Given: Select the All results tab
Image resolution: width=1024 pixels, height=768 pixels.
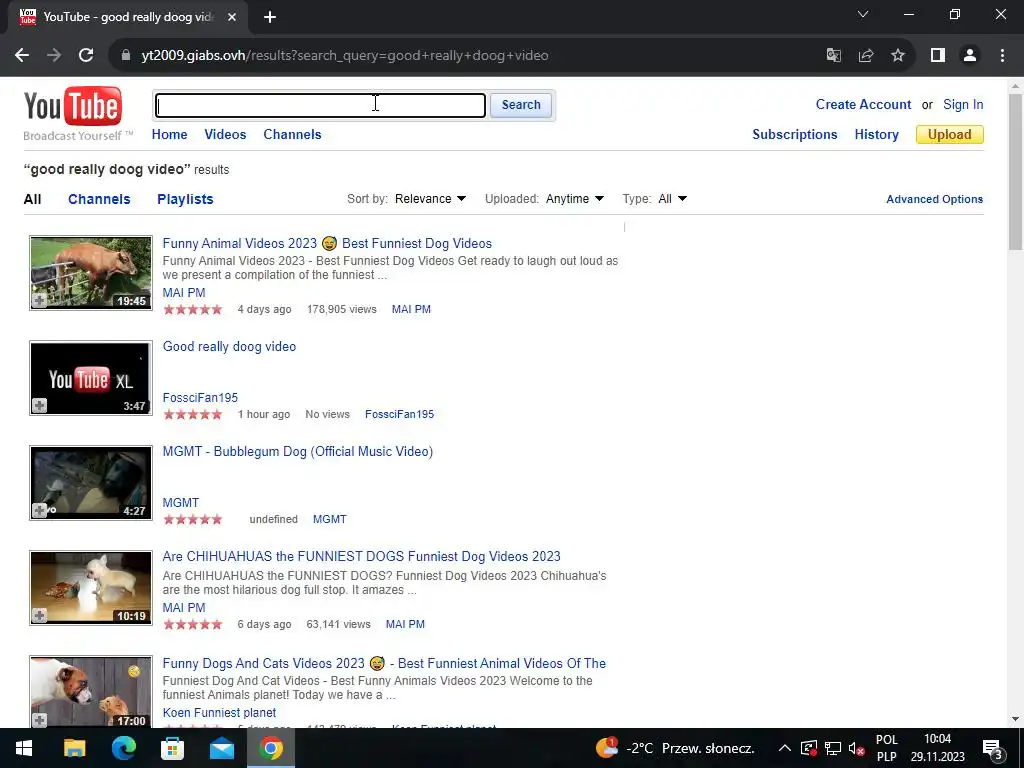Looking at the screenshot, I should click(32, 199).
